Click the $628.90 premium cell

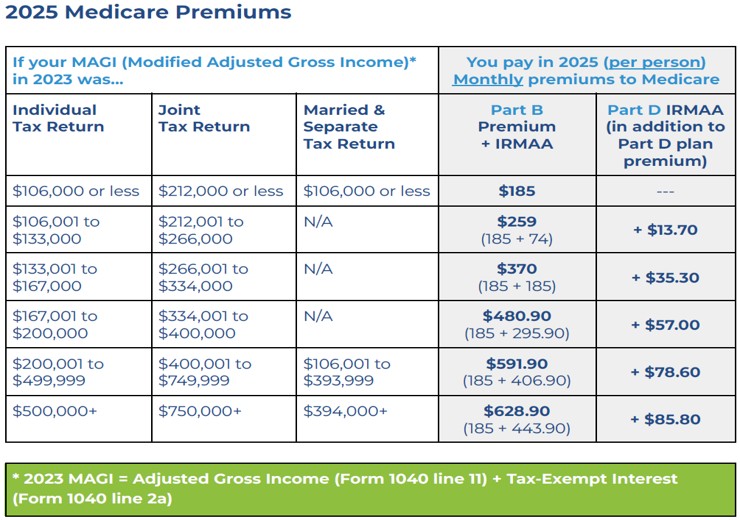click(x=517, y=419)
